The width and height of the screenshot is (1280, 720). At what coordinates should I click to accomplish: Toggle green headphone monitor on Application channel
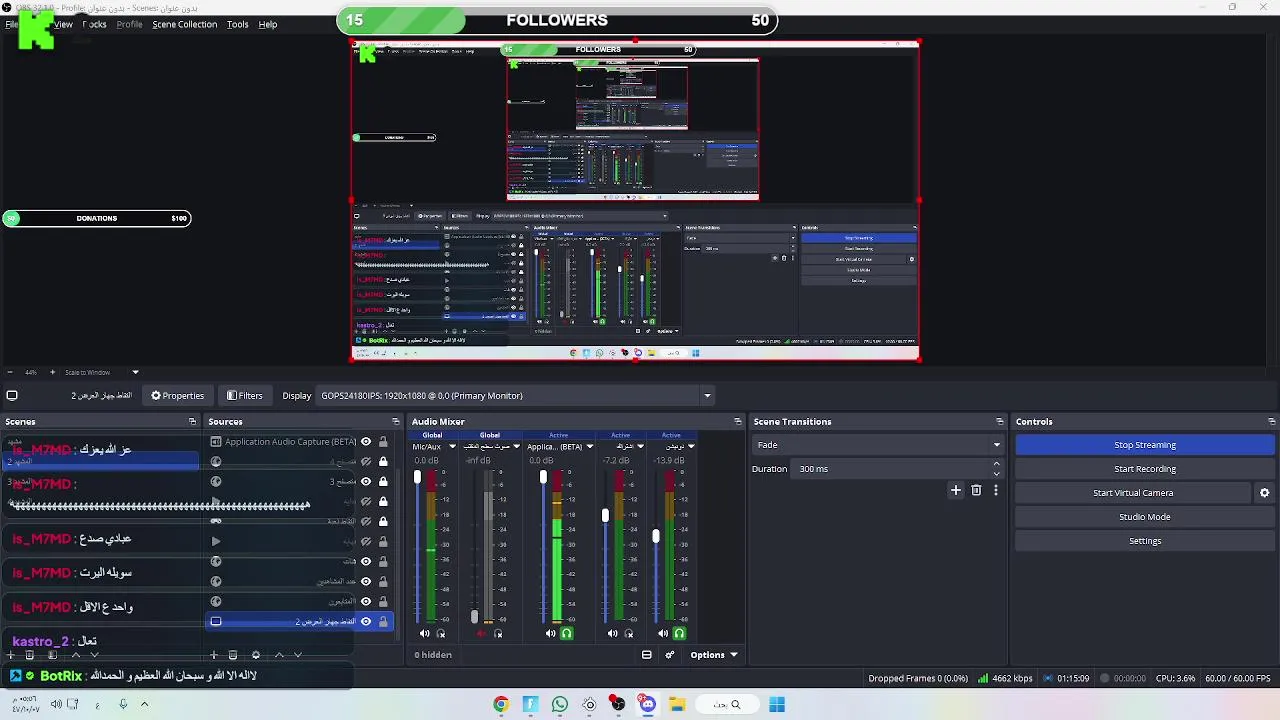point(567,633)
